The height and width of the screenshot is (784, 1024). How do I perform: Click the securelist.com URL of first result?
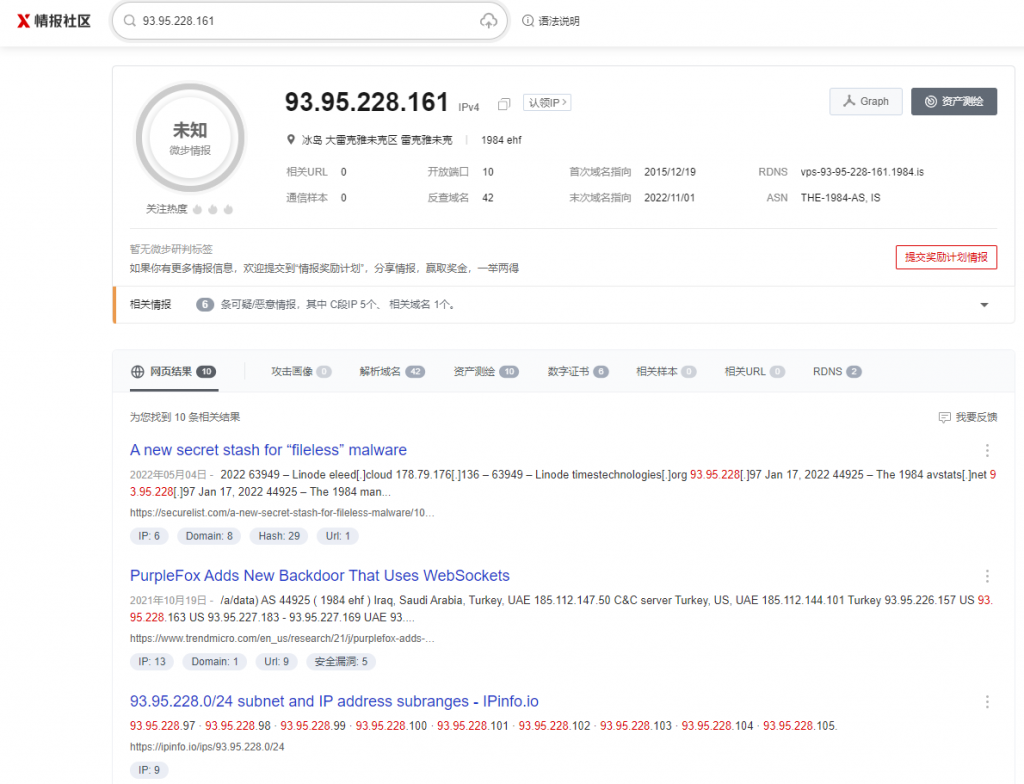click(x=282, y=513)
